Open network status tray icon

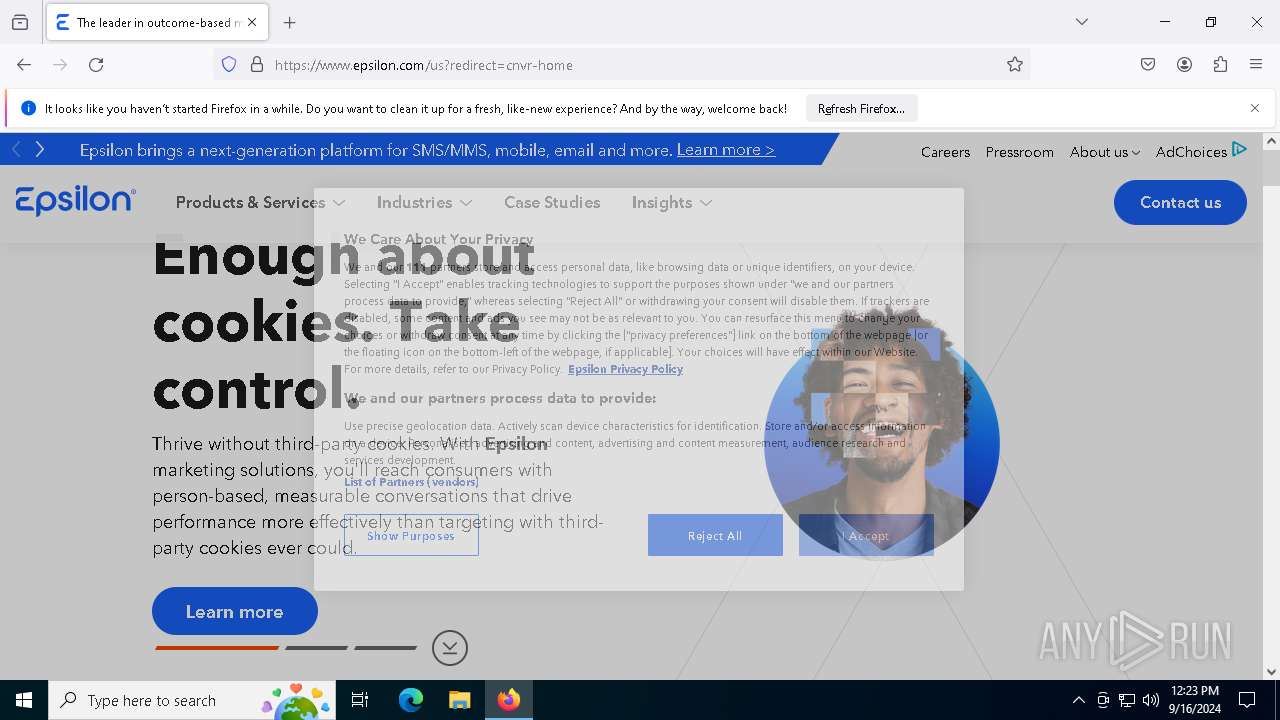click(x=1127, y=700)
